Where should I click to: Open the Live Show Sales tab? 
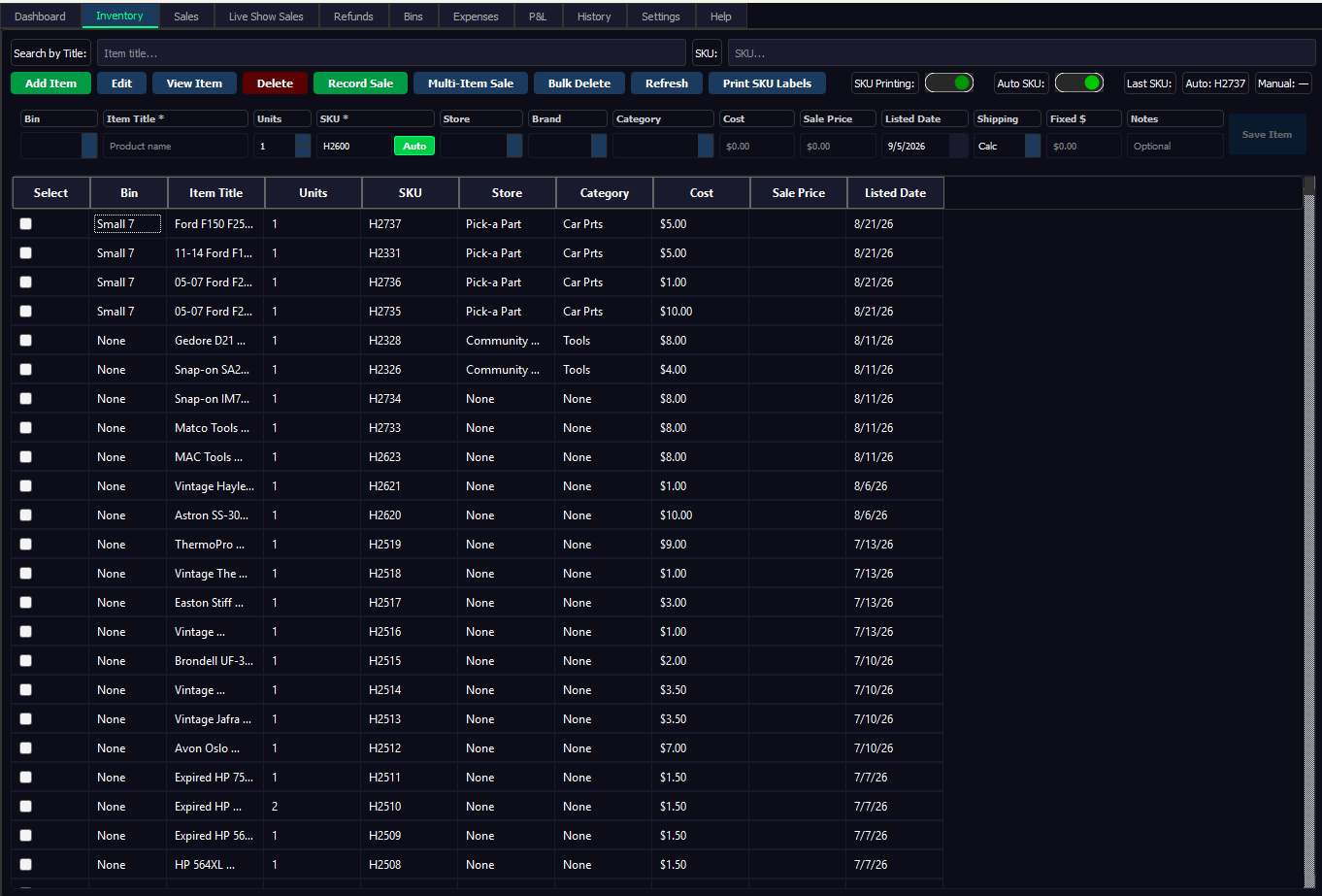266,17
